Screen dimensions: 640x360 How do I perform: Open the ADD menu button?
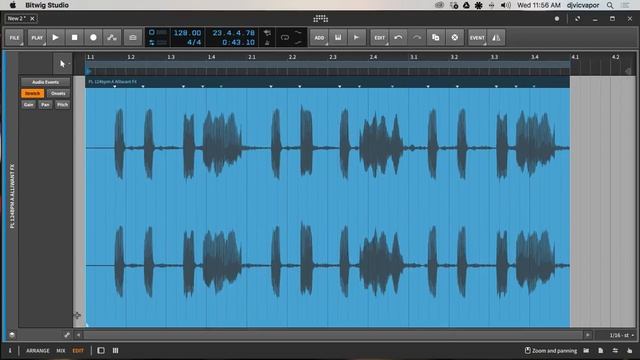pyautogui.click(x=319, y=38)
